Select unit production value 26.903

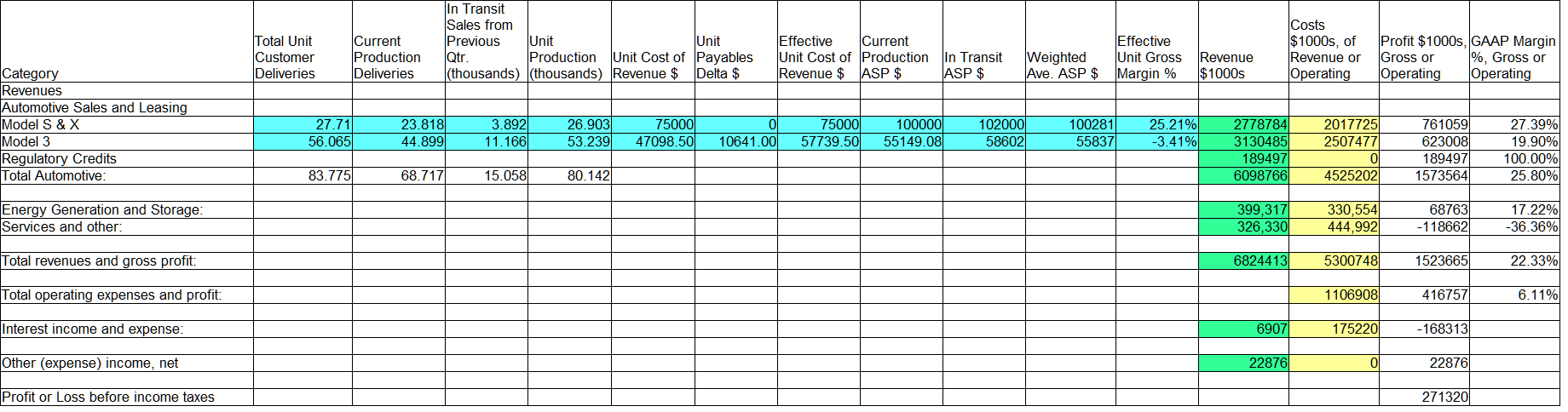pyautogui.click(x=569, y=125)
